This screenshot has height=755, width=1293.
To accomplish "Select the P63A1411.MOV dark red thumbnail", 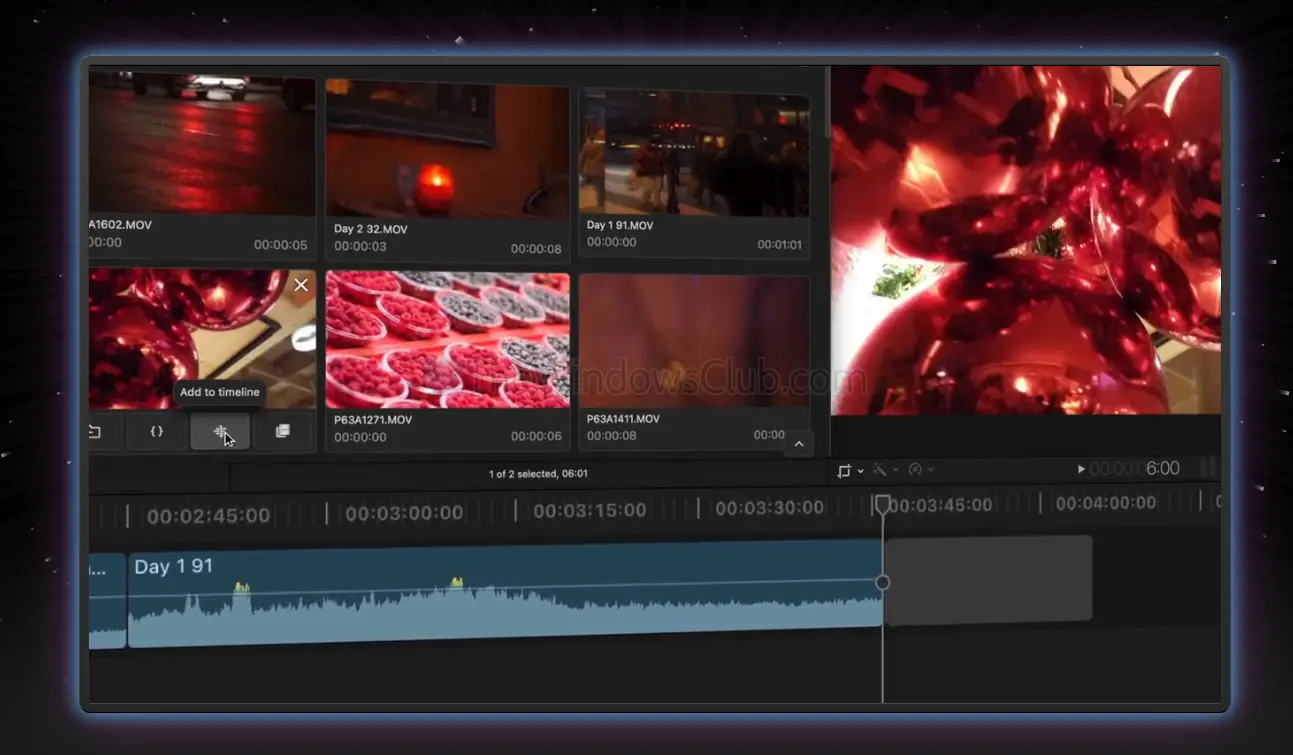I will [694, 342].
